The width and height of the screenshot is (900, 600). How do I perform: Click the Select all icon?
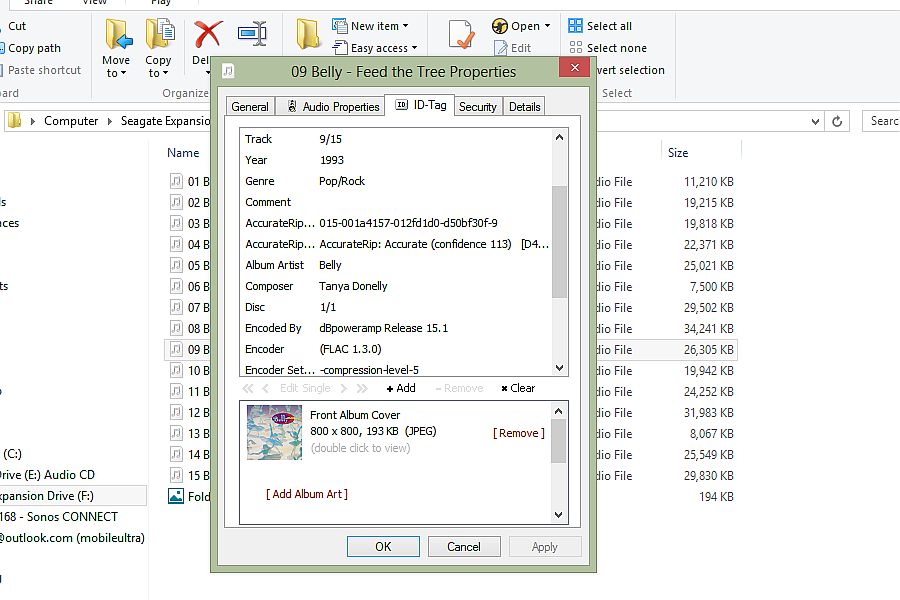[576, 26]
